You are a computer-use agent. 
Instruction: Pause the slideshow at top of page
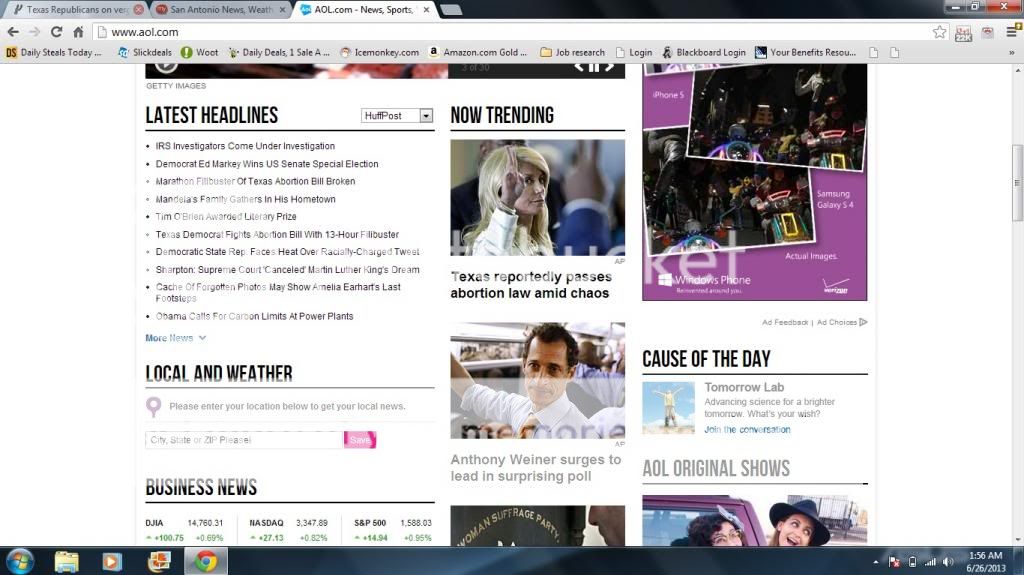coord(593,67)
